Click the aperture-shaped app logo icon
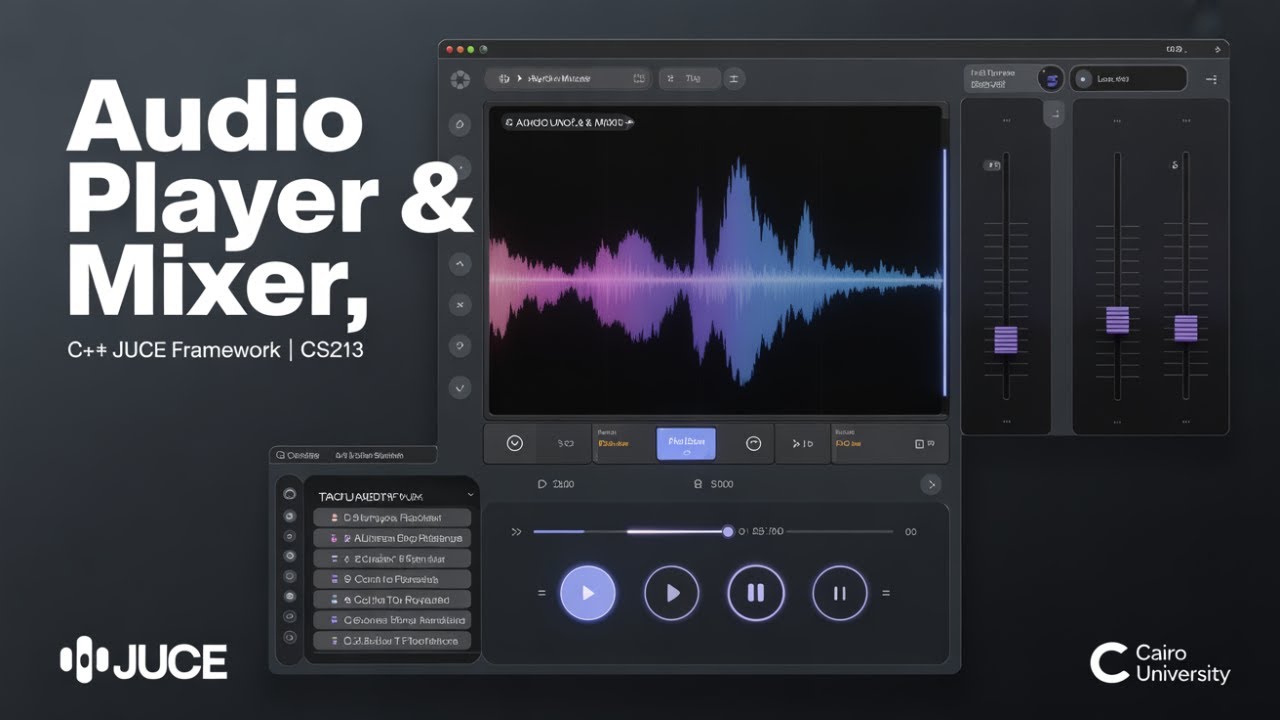Image resolution: width=1280 pixels, height=720 pixels. tap(459, 79)
